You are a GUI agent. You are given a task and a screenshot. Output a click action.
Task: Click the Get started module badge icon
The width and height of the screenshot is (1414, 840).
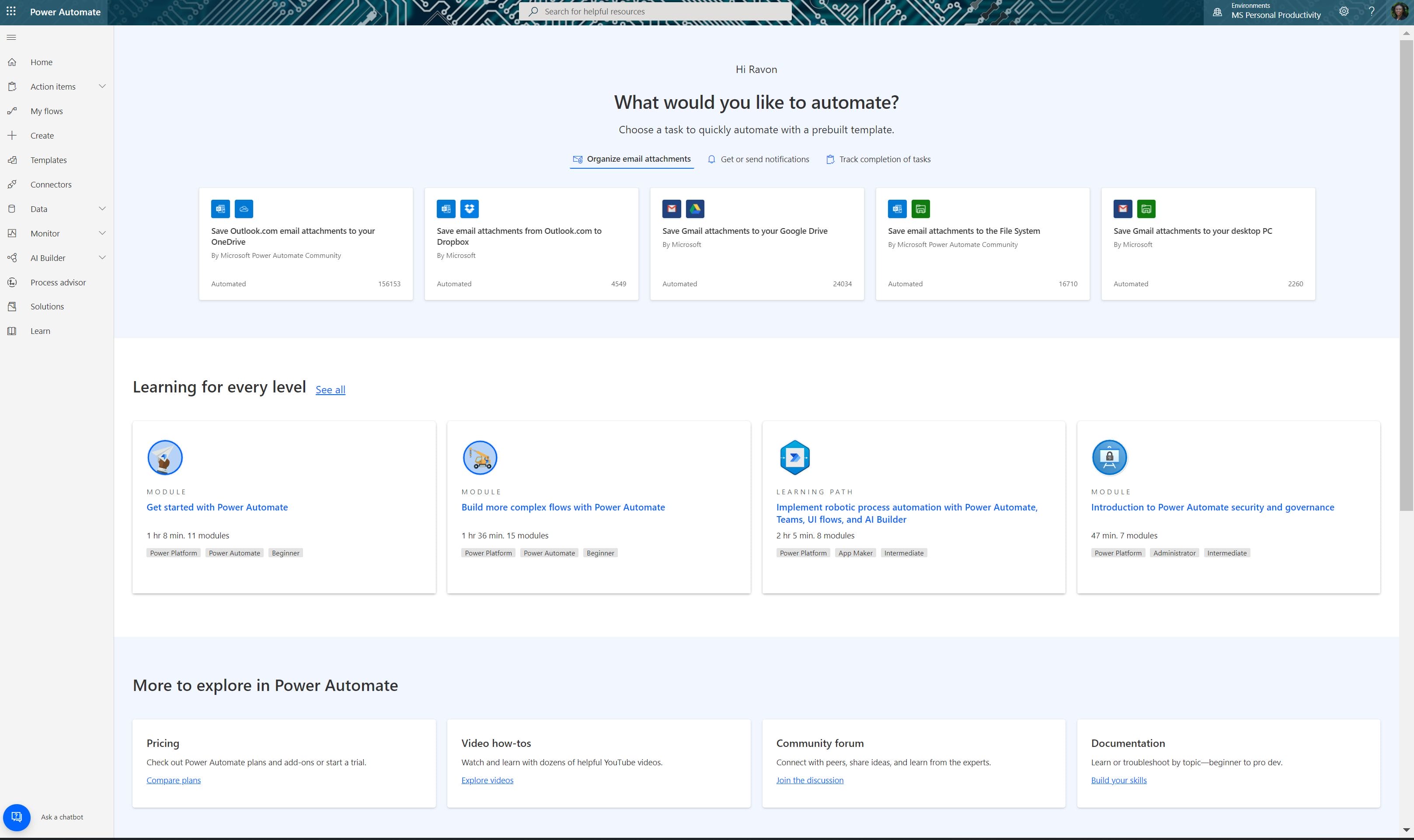(165, 457)
